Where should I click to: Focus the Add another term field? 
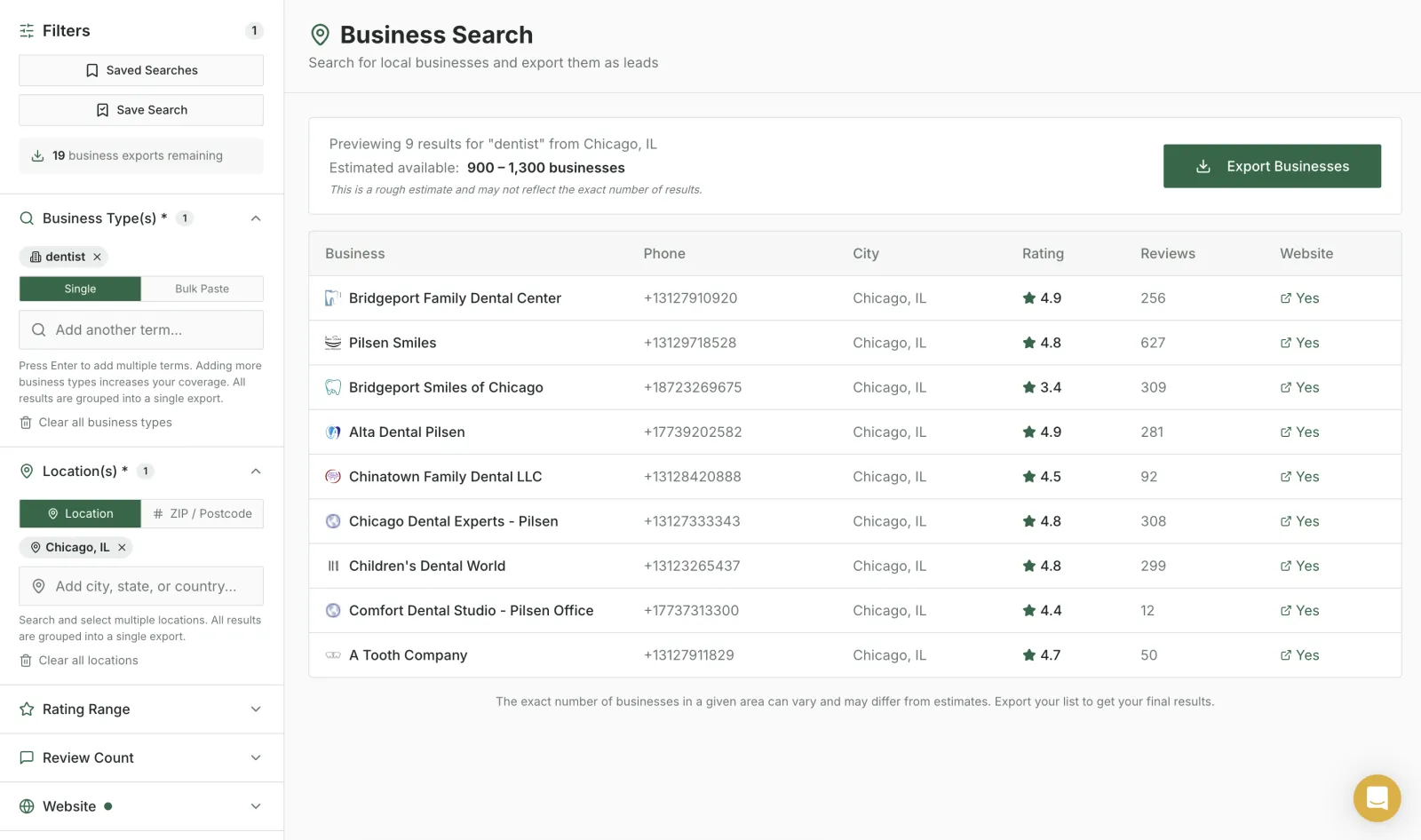(141, 330)
